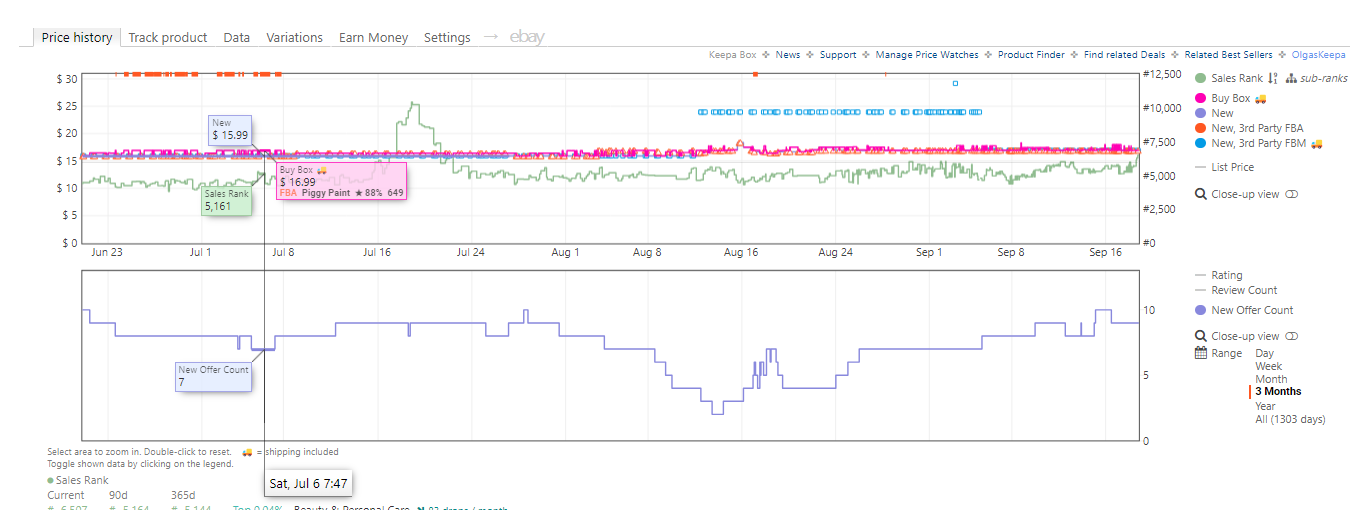This screenshot has height=510, width=1358.
Task: Open the Track product tab
Action: click(168, 37)
